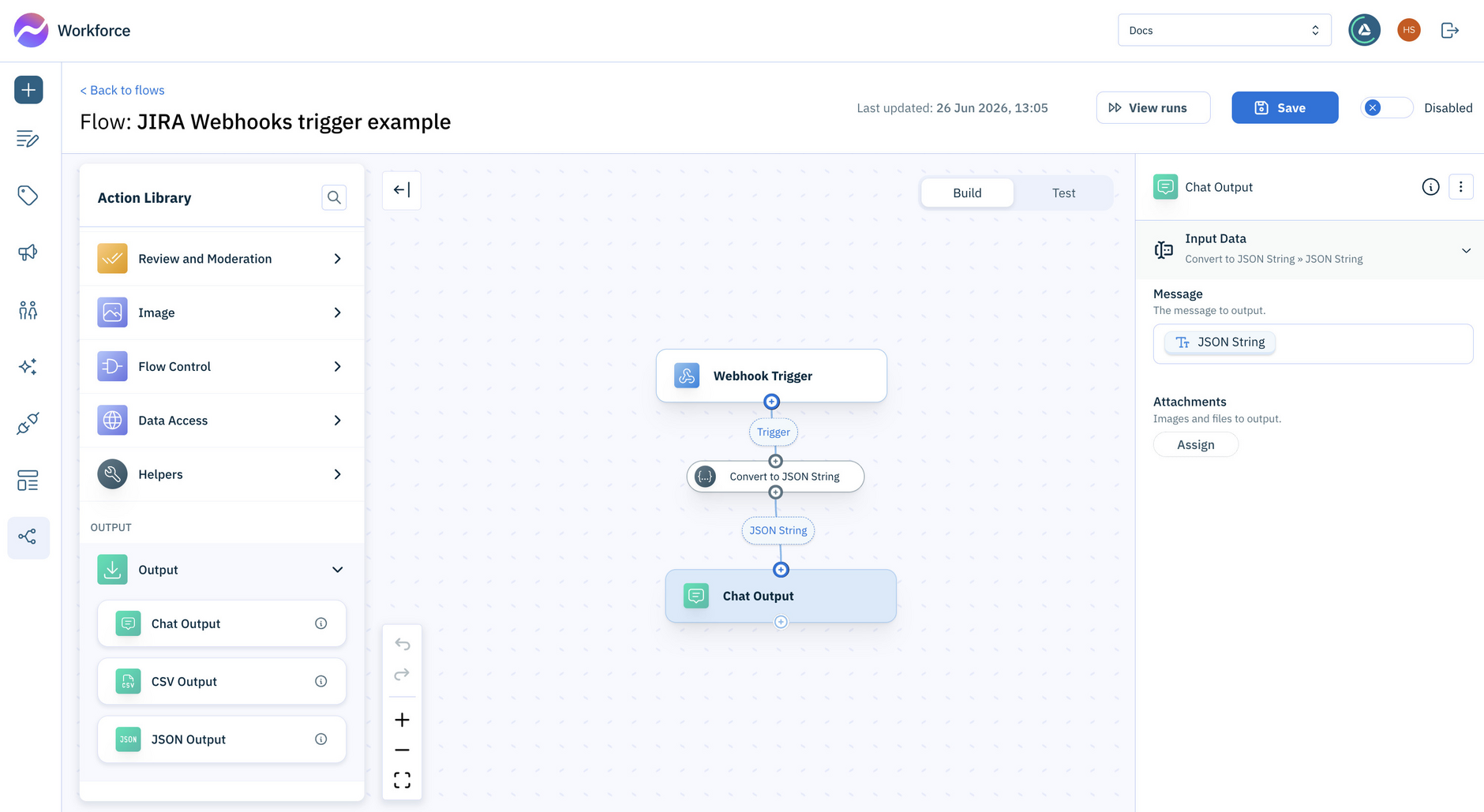Open the plug integrations sidebar icon

click(28, 424)
